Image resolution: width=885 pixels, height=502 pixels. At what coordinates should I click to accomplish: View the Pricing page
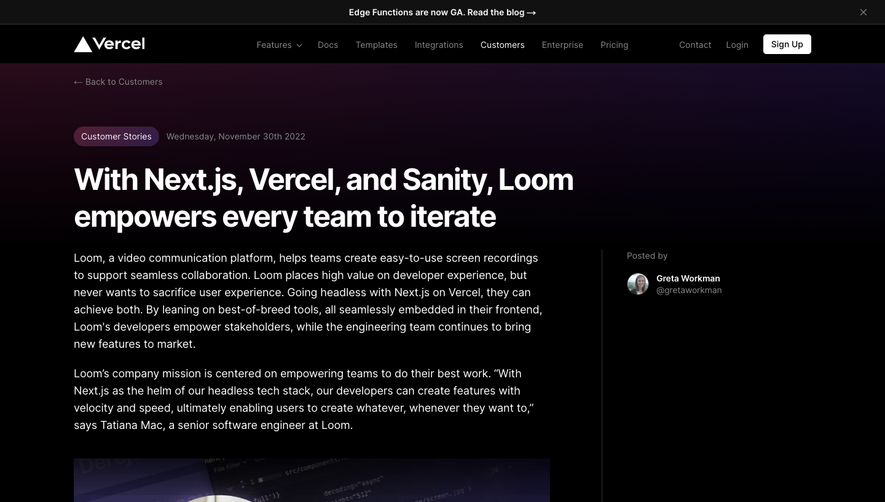pyautogui.click(x=614, y=45)
